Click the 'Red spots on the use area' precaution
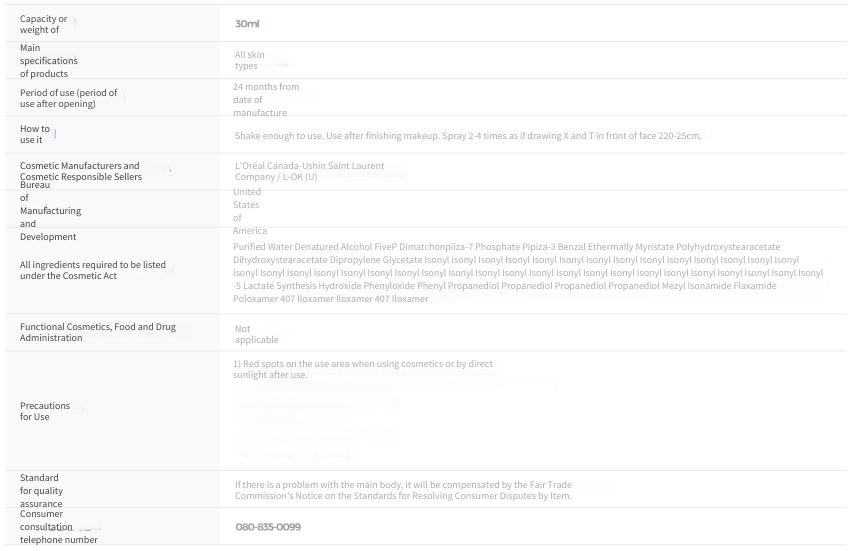860x551 pixels. pos(363,369)
